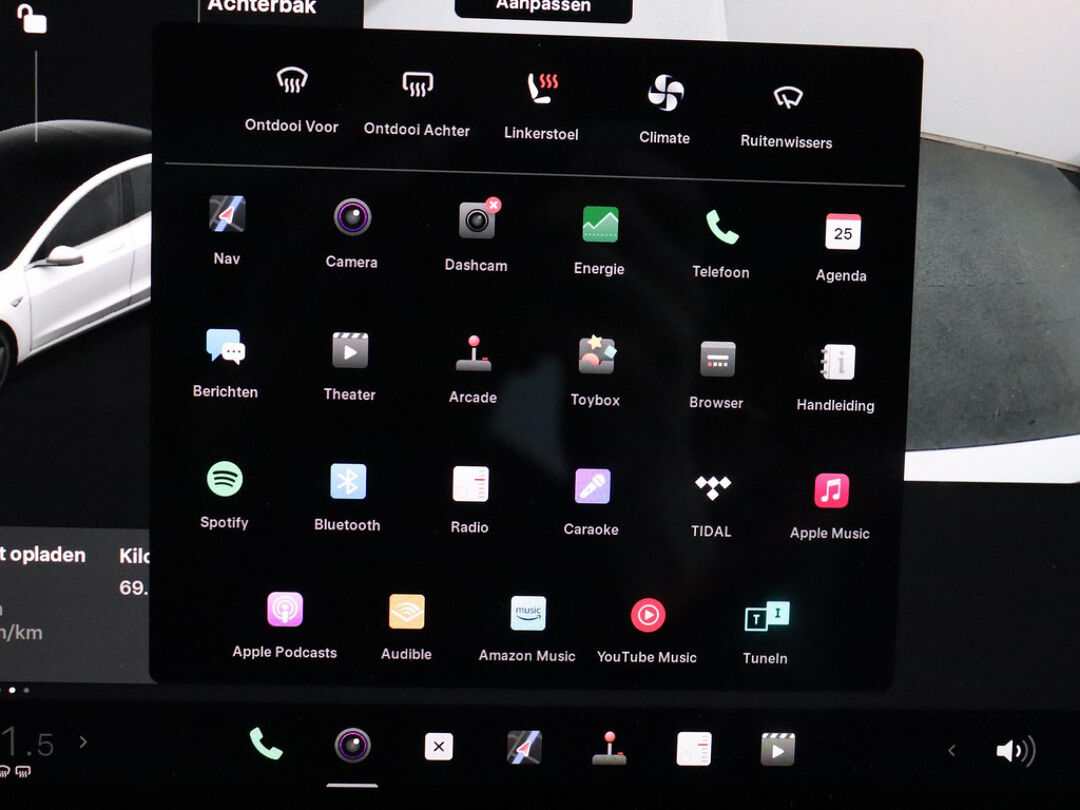Launch Spotify from the app grid
1080x810 pixels.
(x=225, y=479)
